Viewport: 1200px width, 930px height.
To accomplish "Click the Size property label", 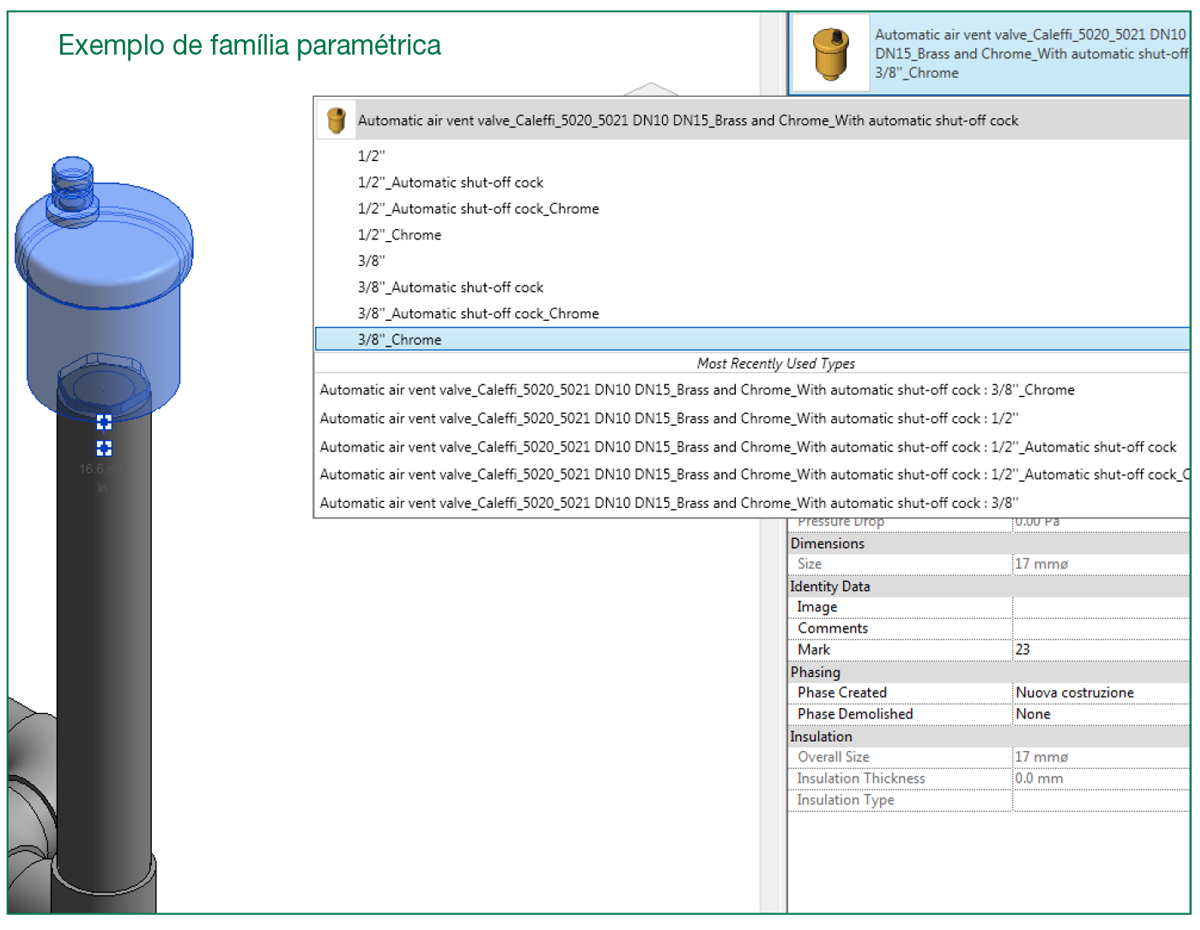I will tap(810, 564).
